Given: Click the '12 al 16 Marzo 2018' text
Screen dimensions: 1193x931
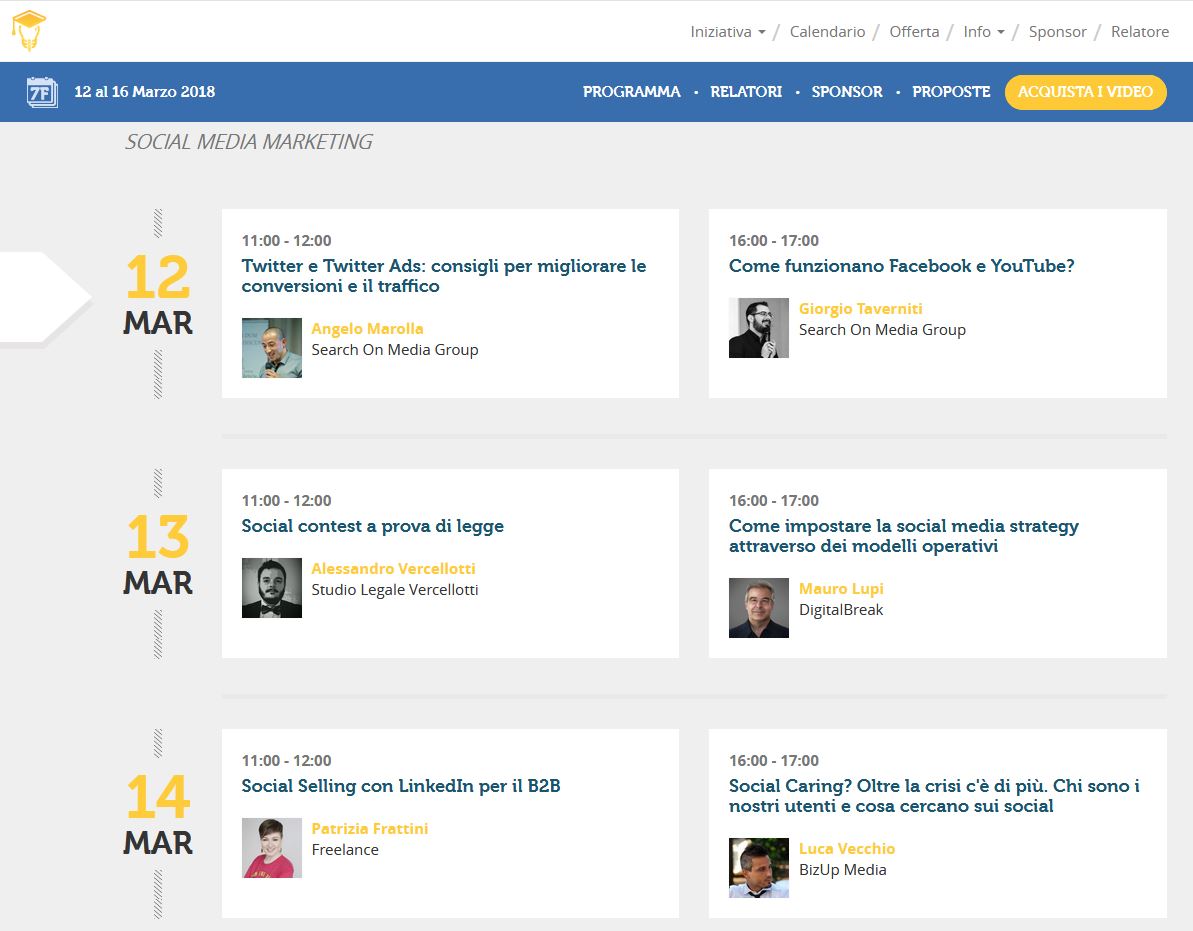Looking at the screenshot, I should 145,92.
